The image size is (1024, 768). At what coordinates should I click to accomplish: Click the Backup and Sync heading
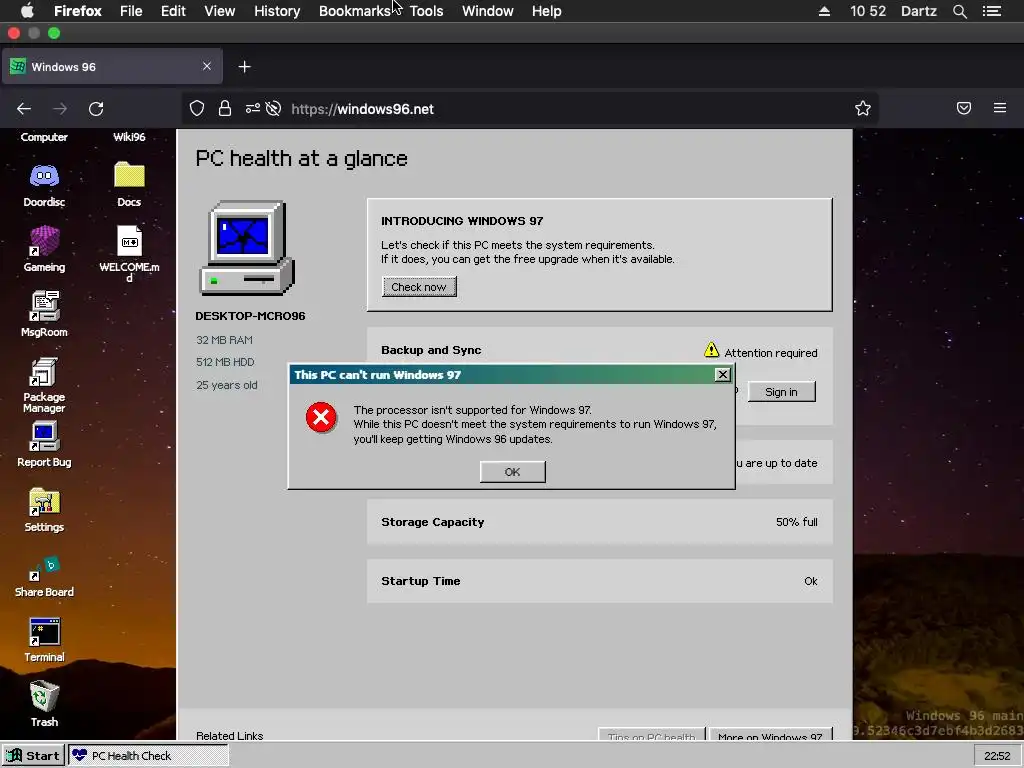pos(431,350)
